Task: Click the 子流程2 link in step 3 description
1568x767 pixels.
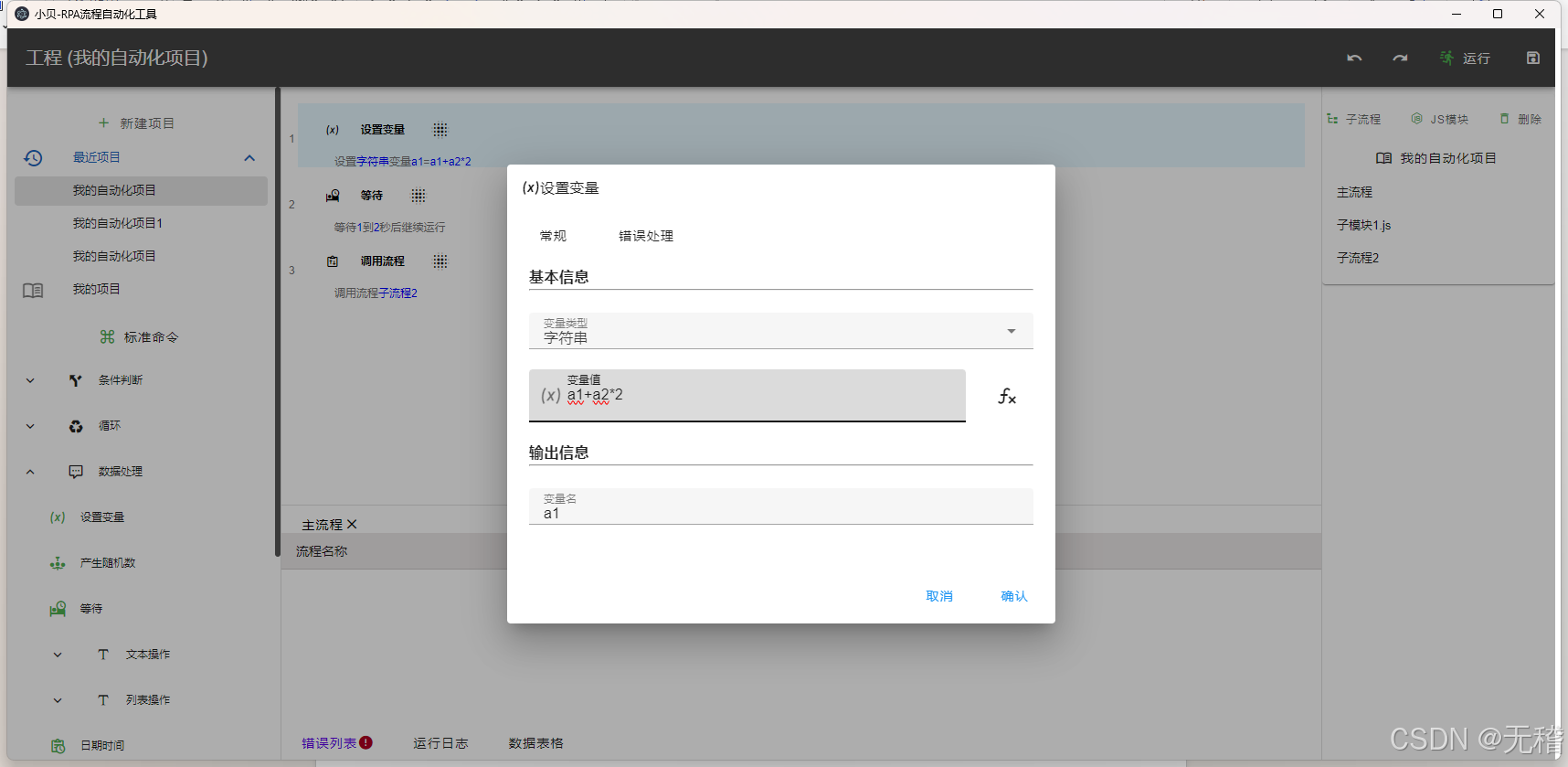Action: click(397, 293)
